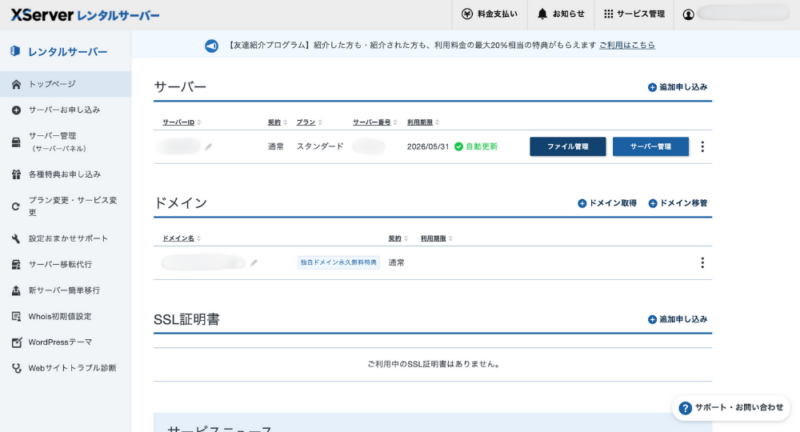Screen dimensions: 800x432
Task: Open the three-dot menu in domain row
Action: [702, 263]
